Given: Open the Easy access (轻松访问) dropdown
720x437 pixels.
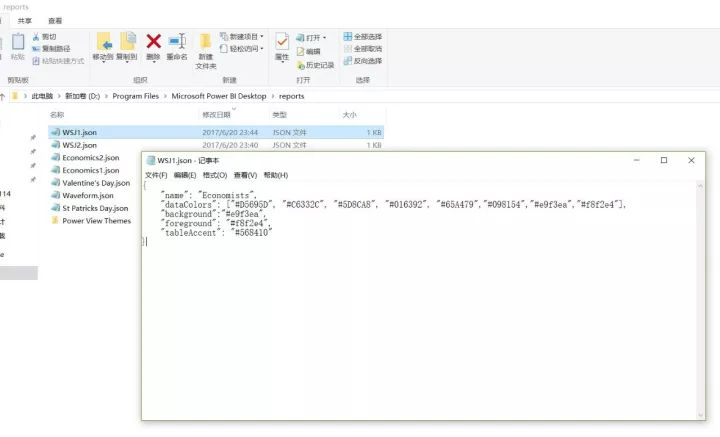Looking at the screenshot, I should [242, 49].
